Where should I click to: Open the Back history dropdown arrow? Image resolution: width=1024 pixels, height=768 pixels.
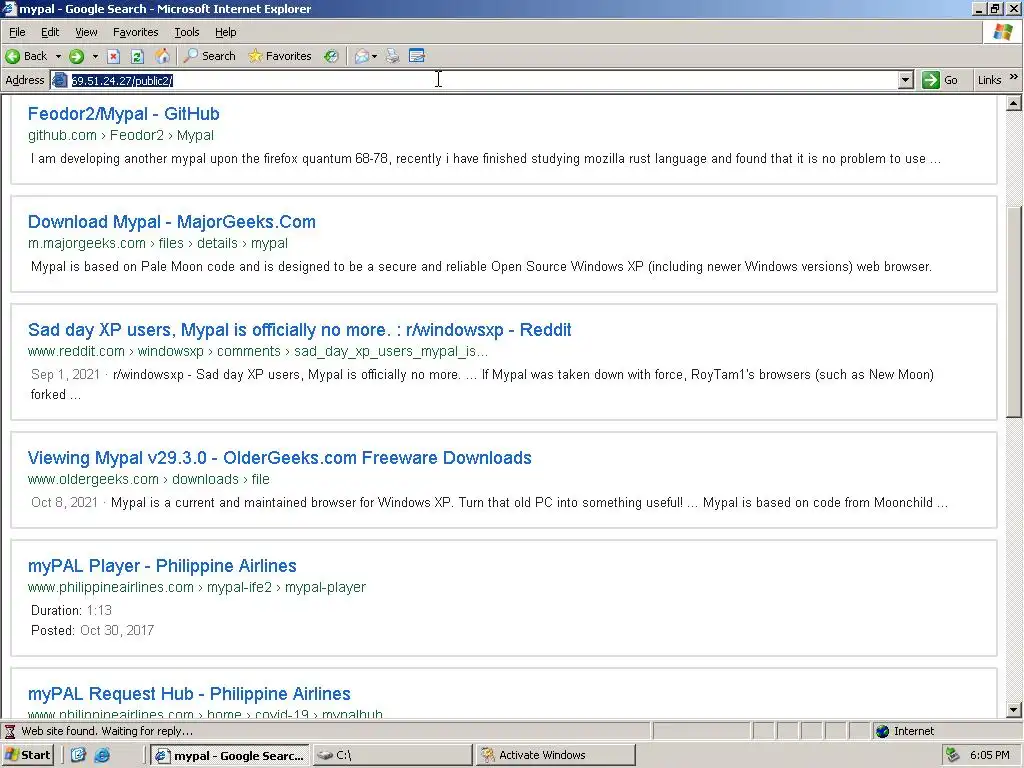pyautogui.click(x=57, y=56)
